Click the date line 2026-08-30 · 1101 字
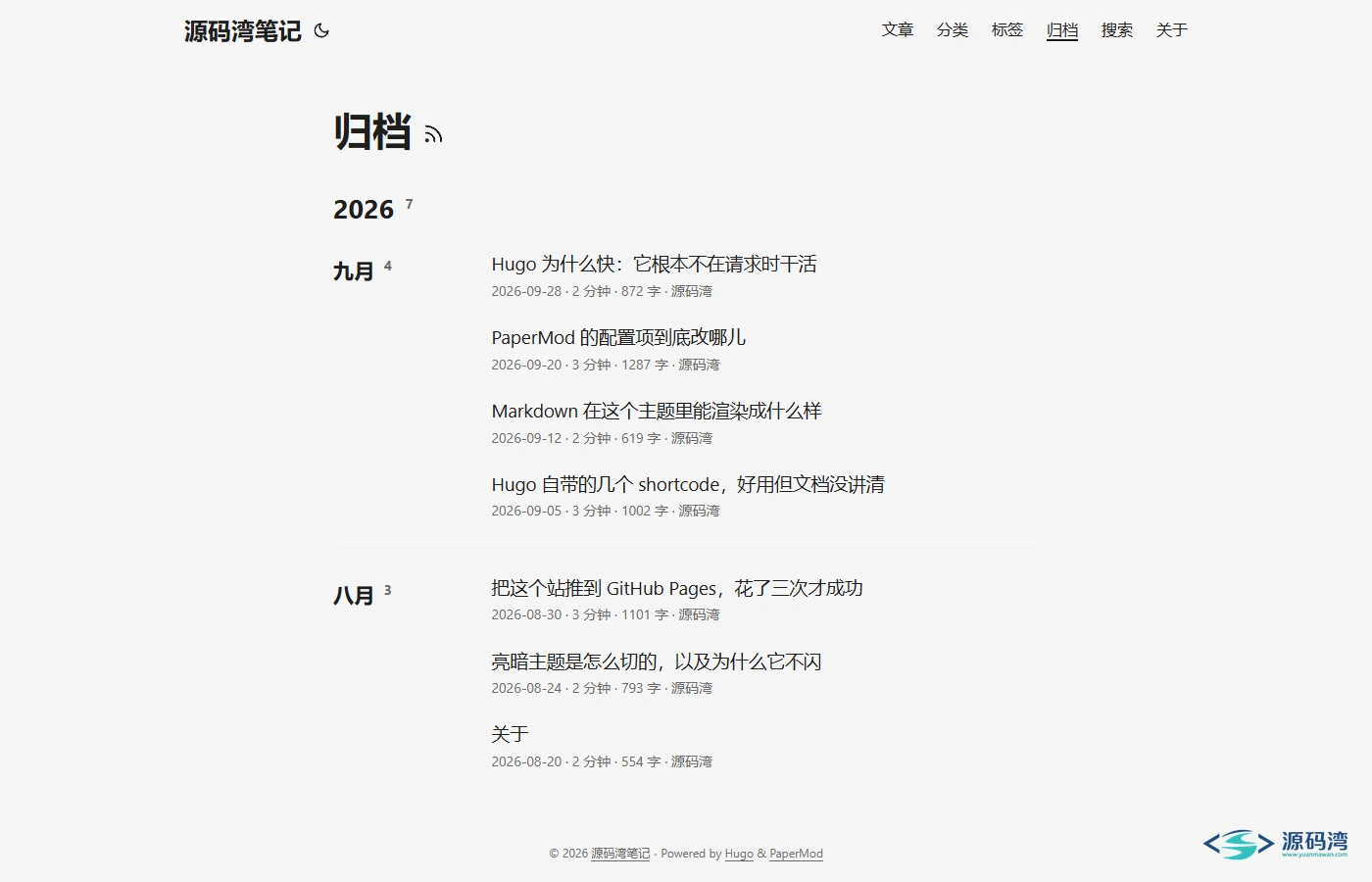1372x882 pixels. tap(606, 614)
